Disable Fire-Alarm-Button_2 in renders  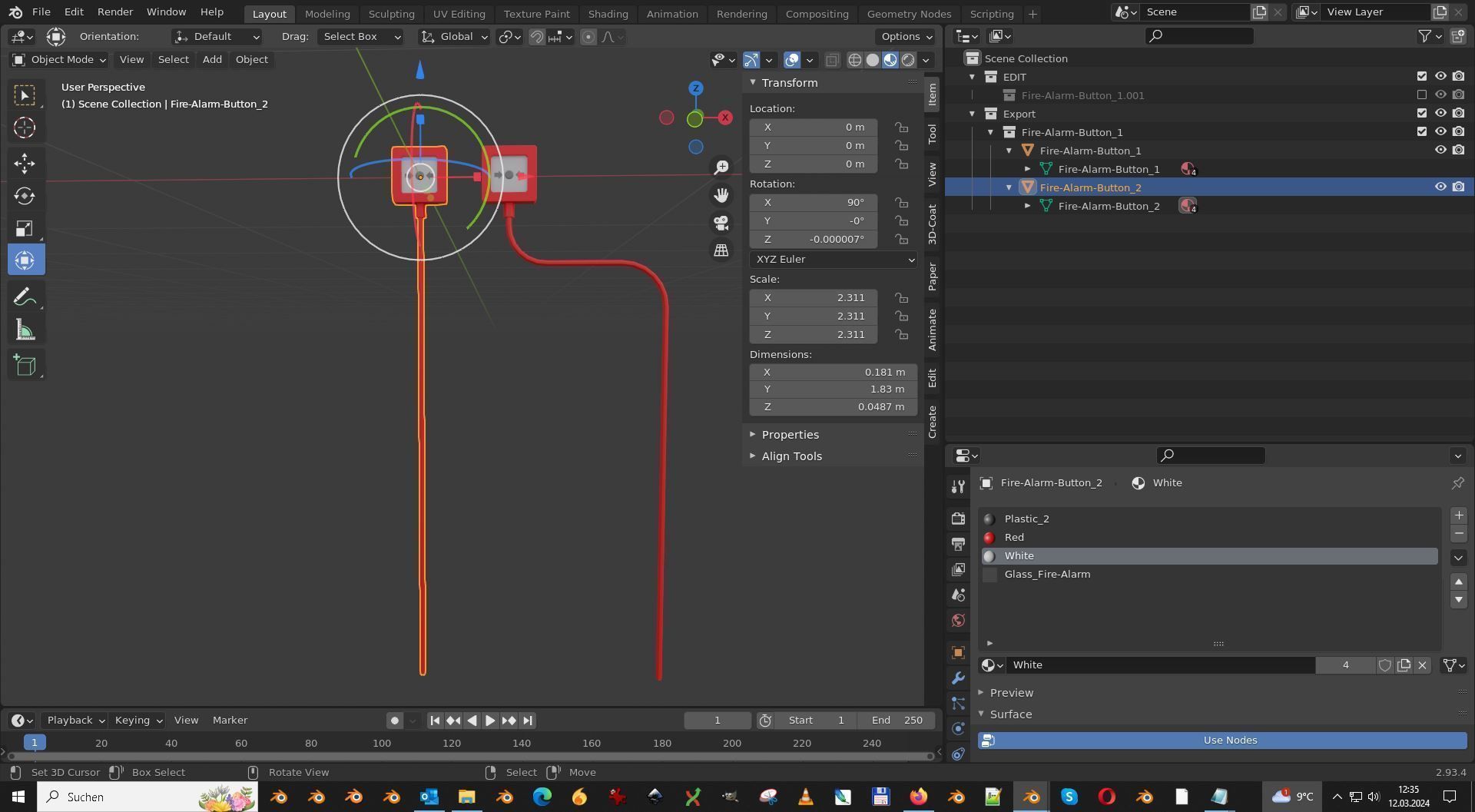coord(1458,187)
